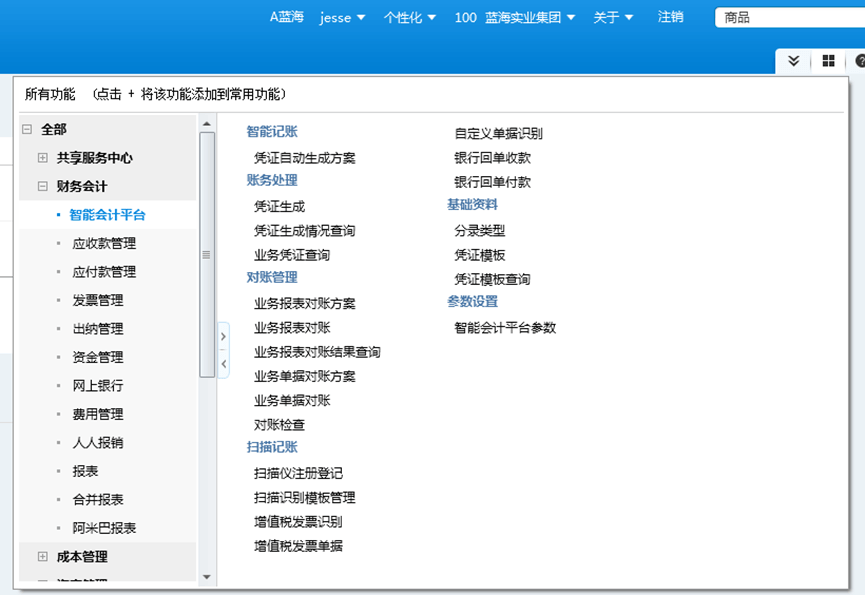Open 银行回单收款 function
The width and height of the screenshot is (865, 595).
492,158
